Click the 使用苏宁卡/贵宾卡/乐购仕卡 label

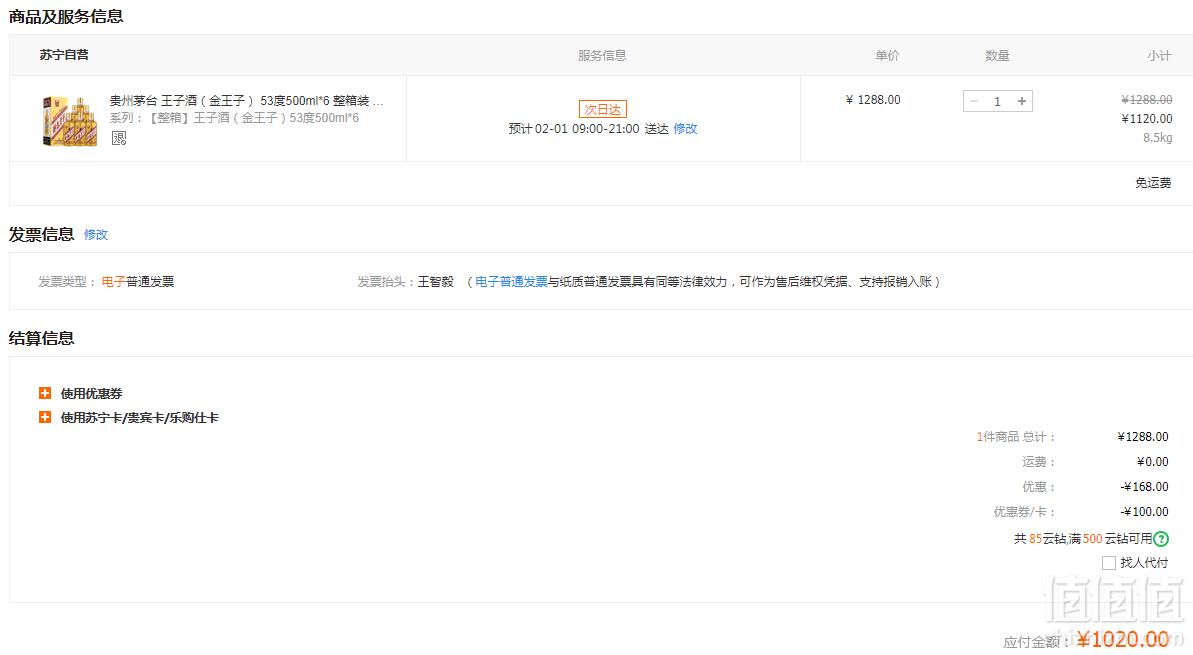(x=140, y=418)
